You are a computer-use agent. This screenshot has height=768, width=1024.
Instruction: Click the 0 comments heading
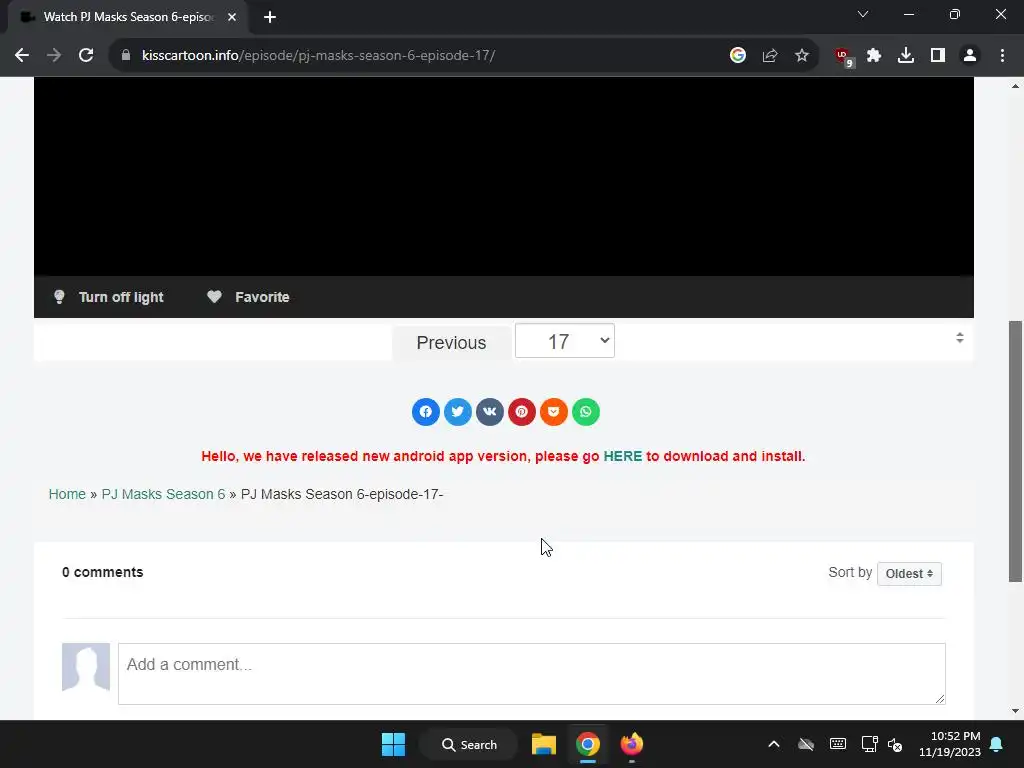pyautogui.click(x=103, y=572)
